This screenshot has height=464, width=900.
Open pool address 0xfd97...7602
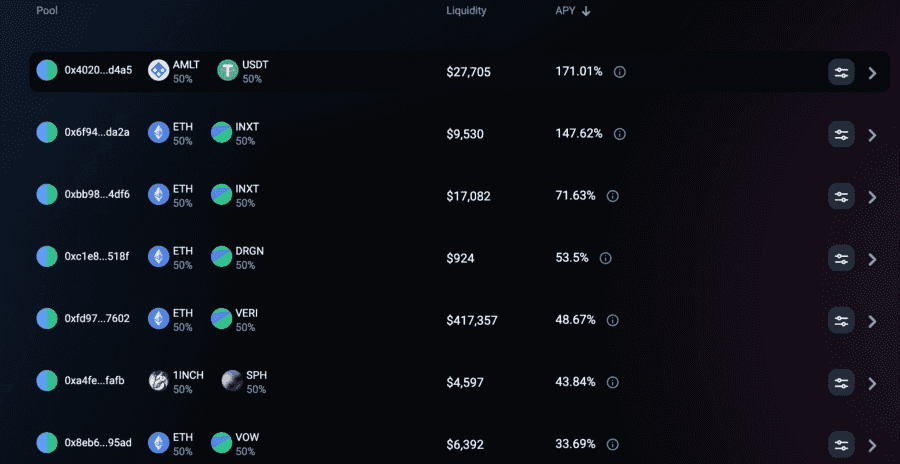(97, 319)
